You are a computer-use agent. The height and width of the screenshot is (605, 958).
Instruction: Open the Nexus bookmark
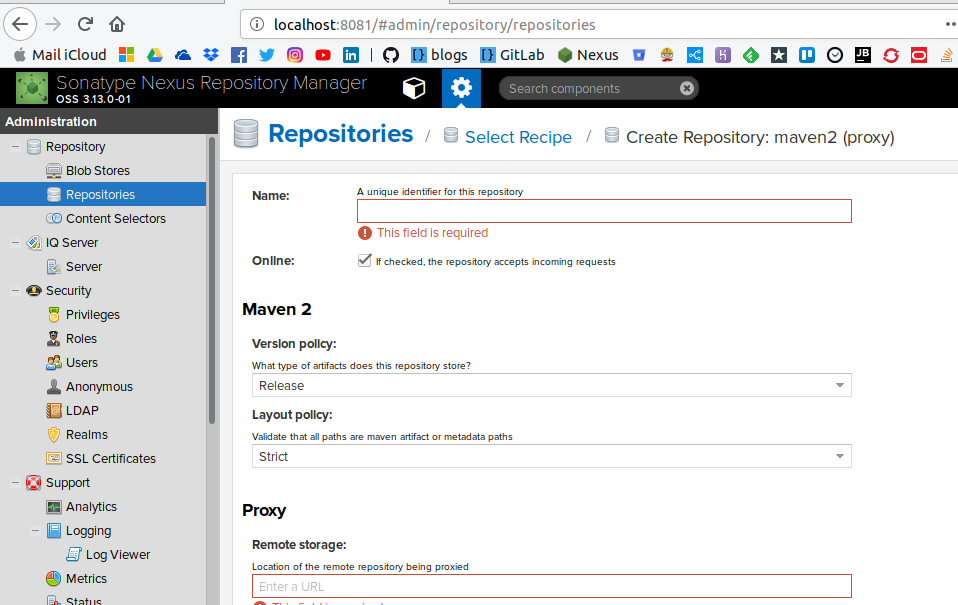(x=588, y=55)
